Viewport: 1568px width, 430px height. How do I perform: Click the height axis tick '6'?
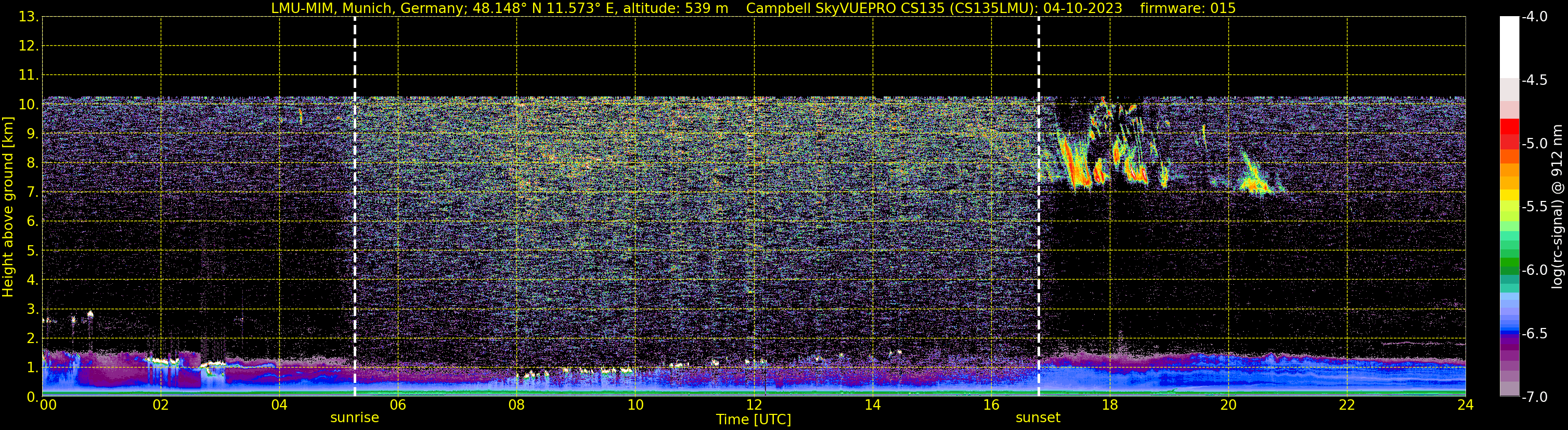pos(32,222)
